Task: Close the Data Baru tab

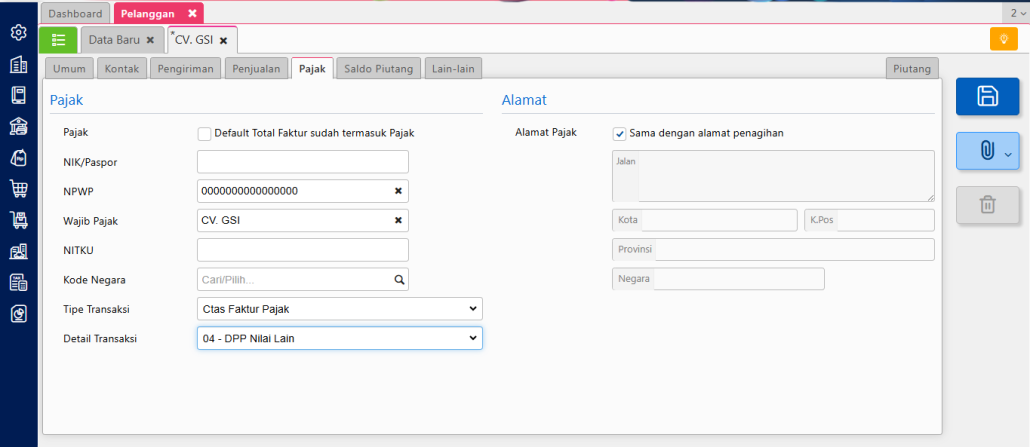Action: point(150,40)
